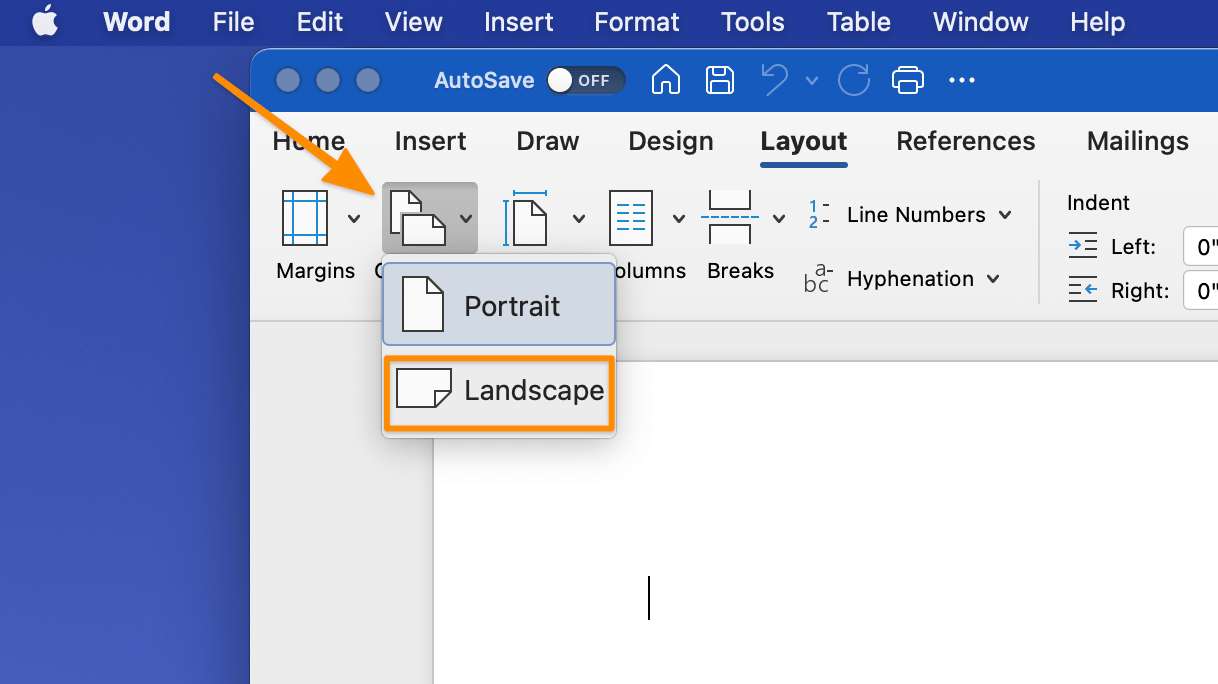Screen dimensions: 1218x684
Task: Click the Right indent input field
Action: [x=1200, y=291]
